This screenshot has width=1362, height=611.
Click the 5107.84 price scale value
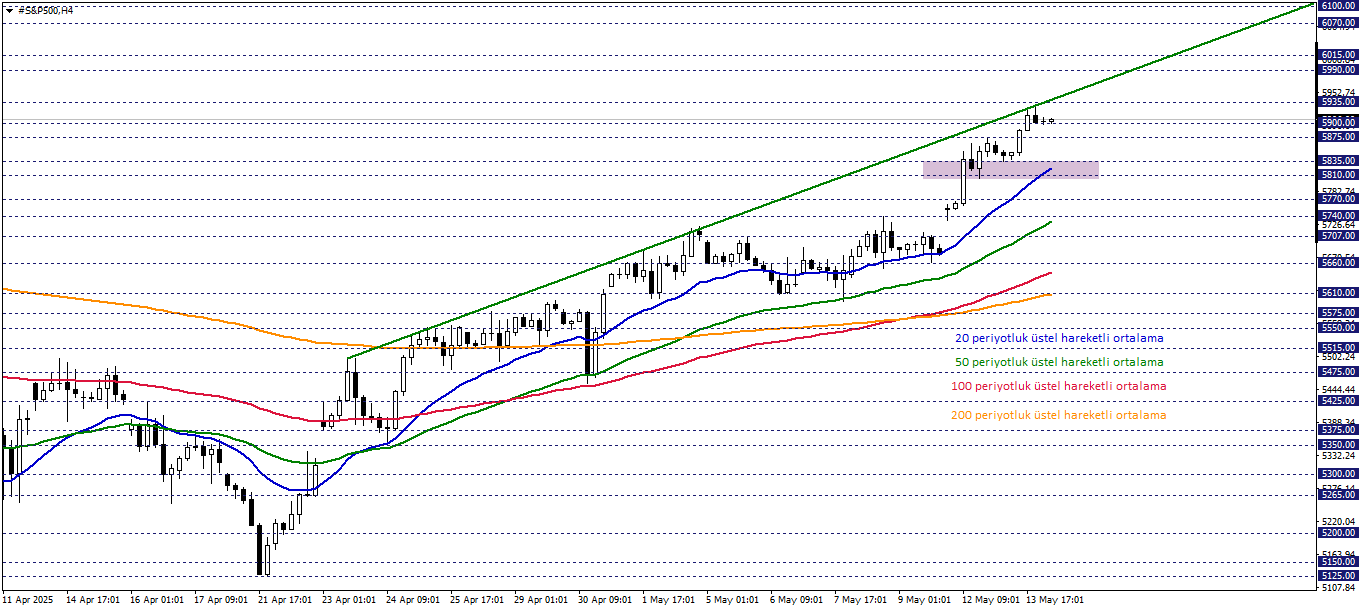(x=1338, y=587)
